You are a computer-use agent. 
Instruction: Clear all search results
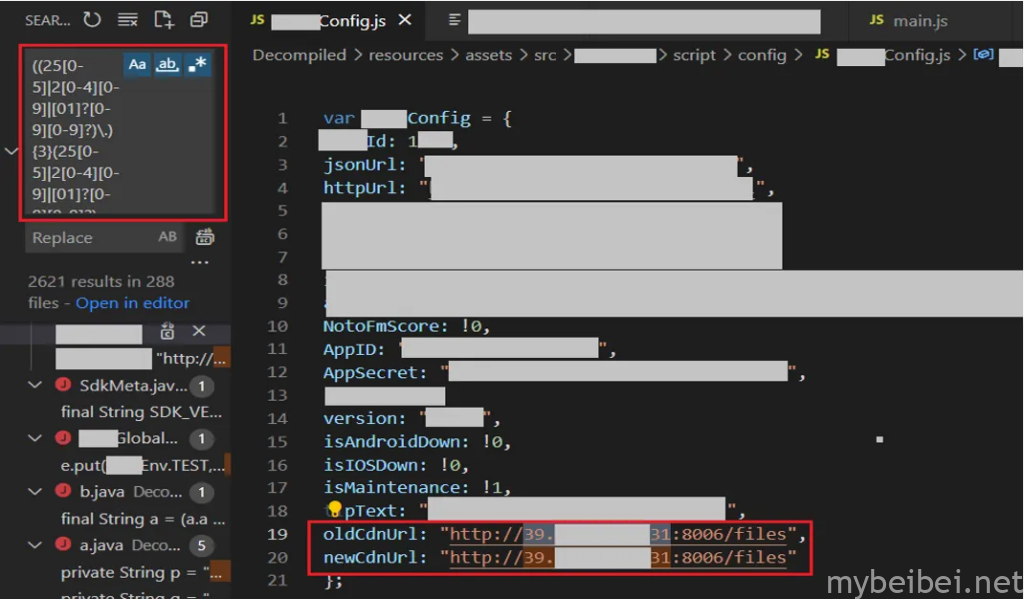pos(127,19)
